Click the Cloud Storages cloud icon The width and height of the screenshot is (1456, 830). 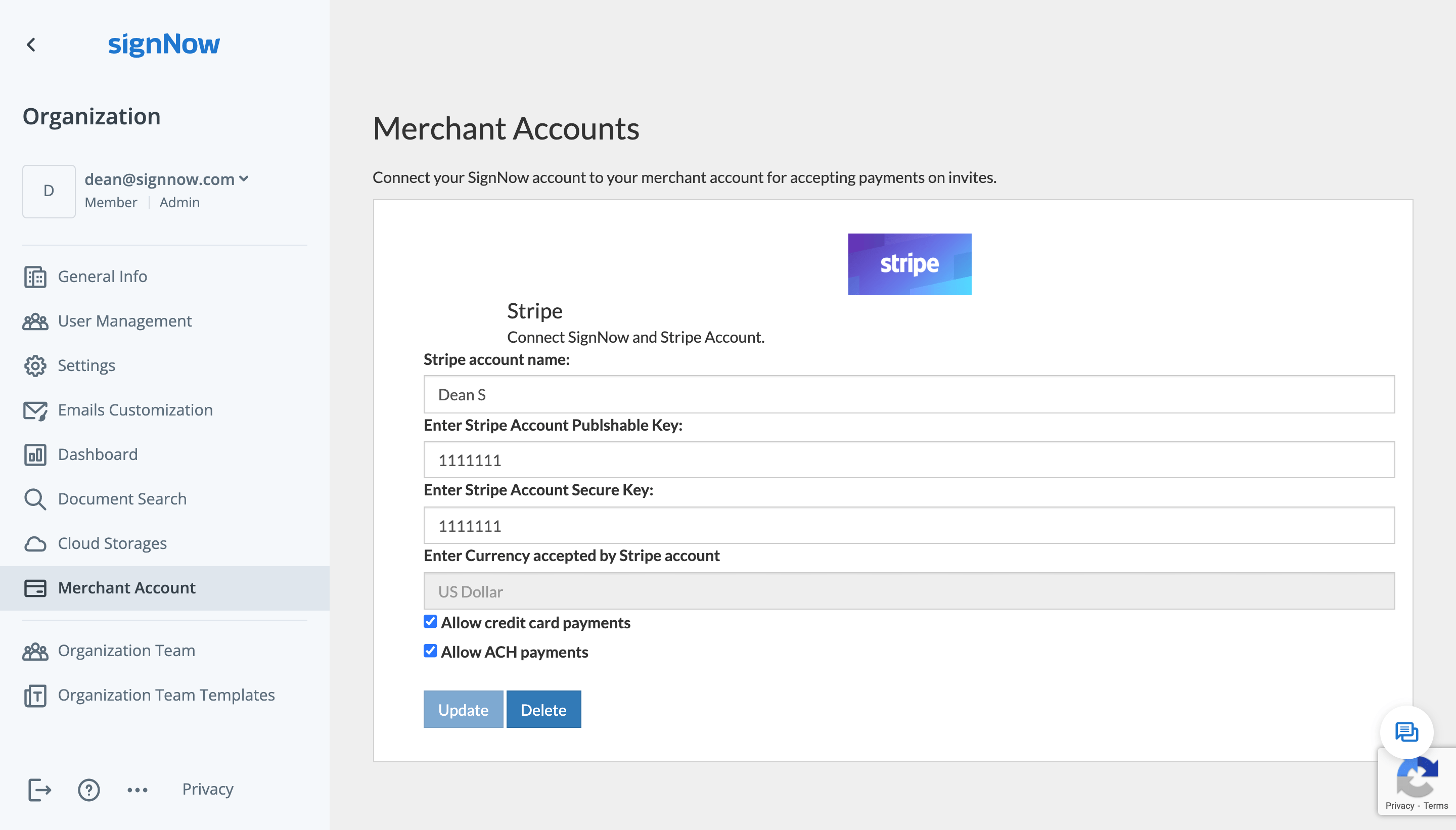tap(35, 544)
